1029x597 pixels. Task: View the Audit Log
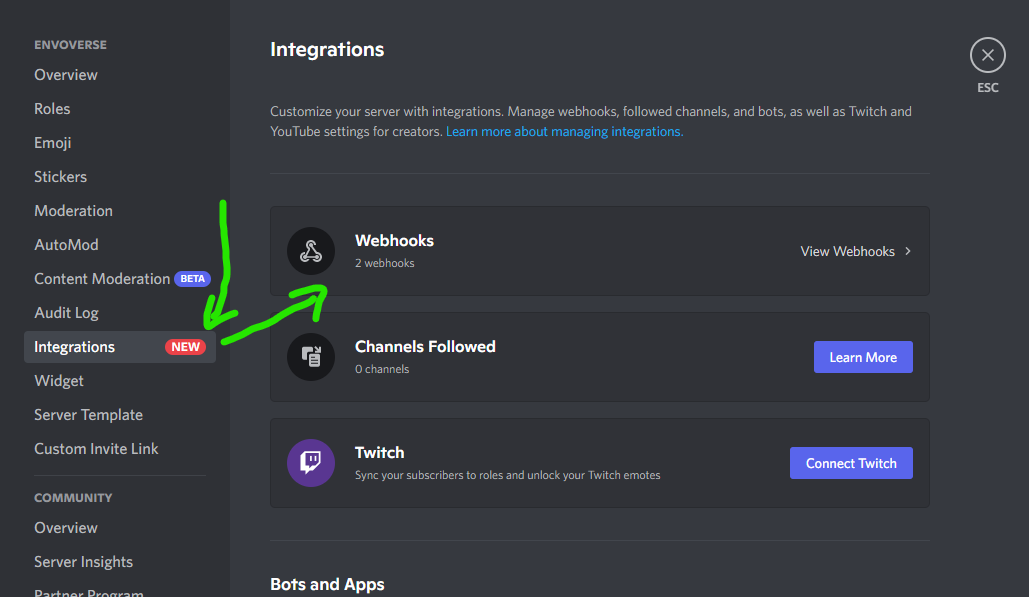pos(66,312)
